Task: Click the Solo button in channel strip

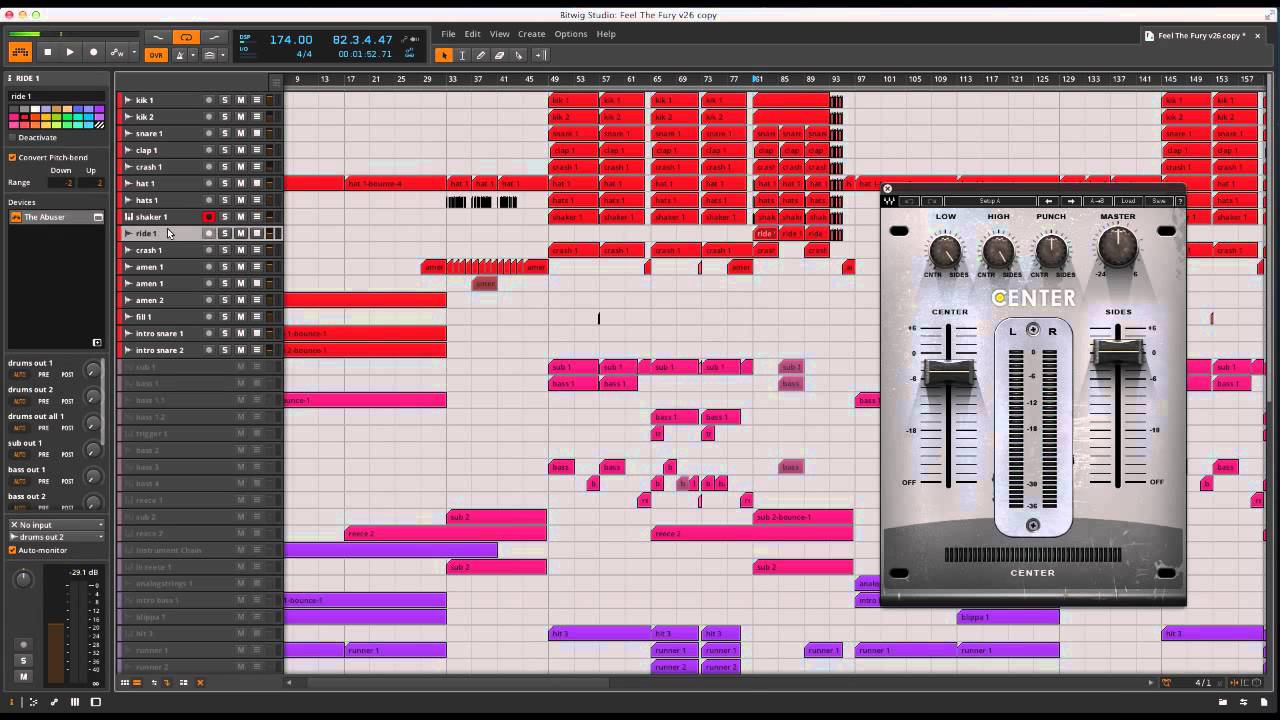Action: [23, 661]
